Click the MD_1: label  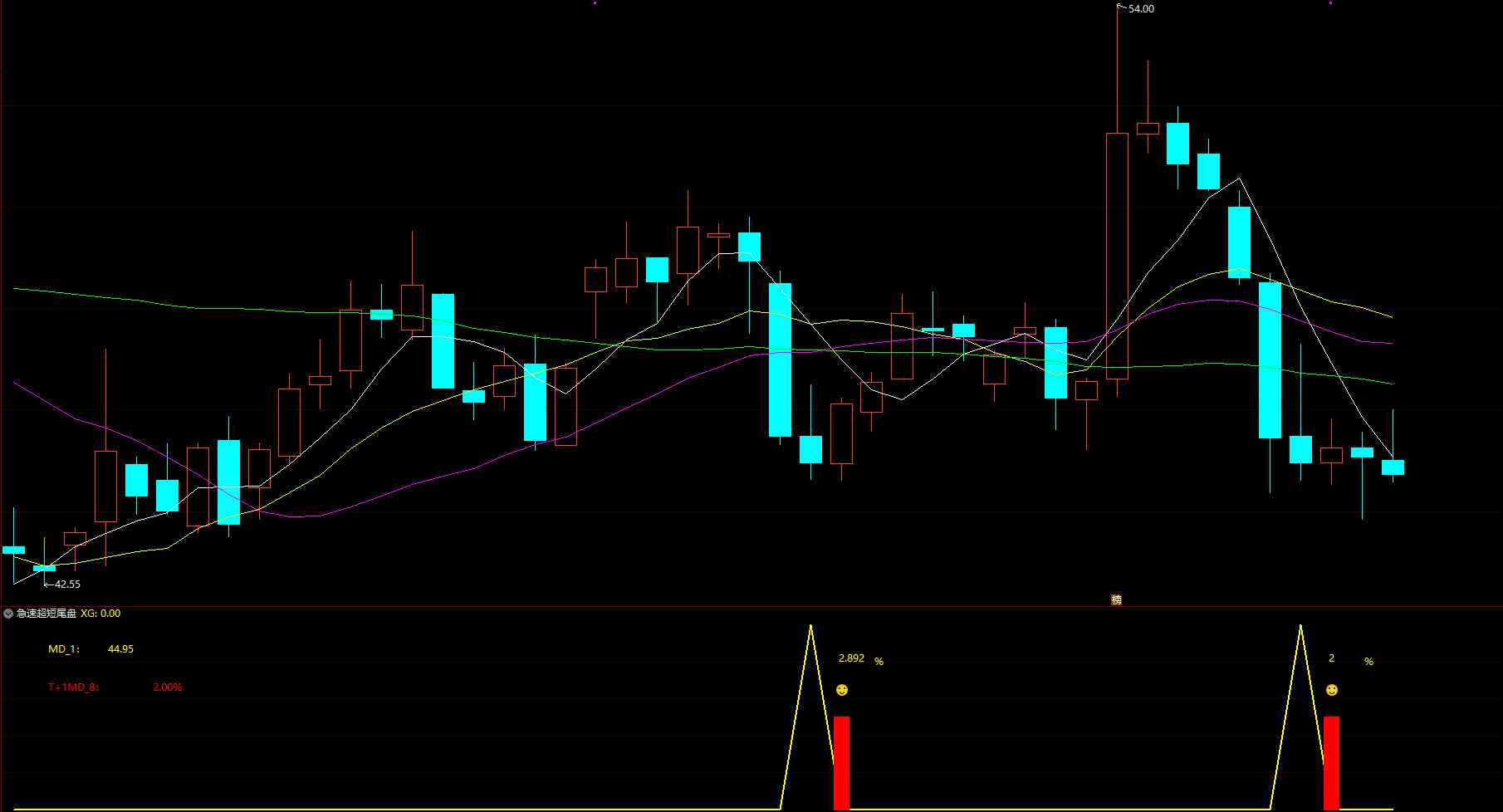64,649
